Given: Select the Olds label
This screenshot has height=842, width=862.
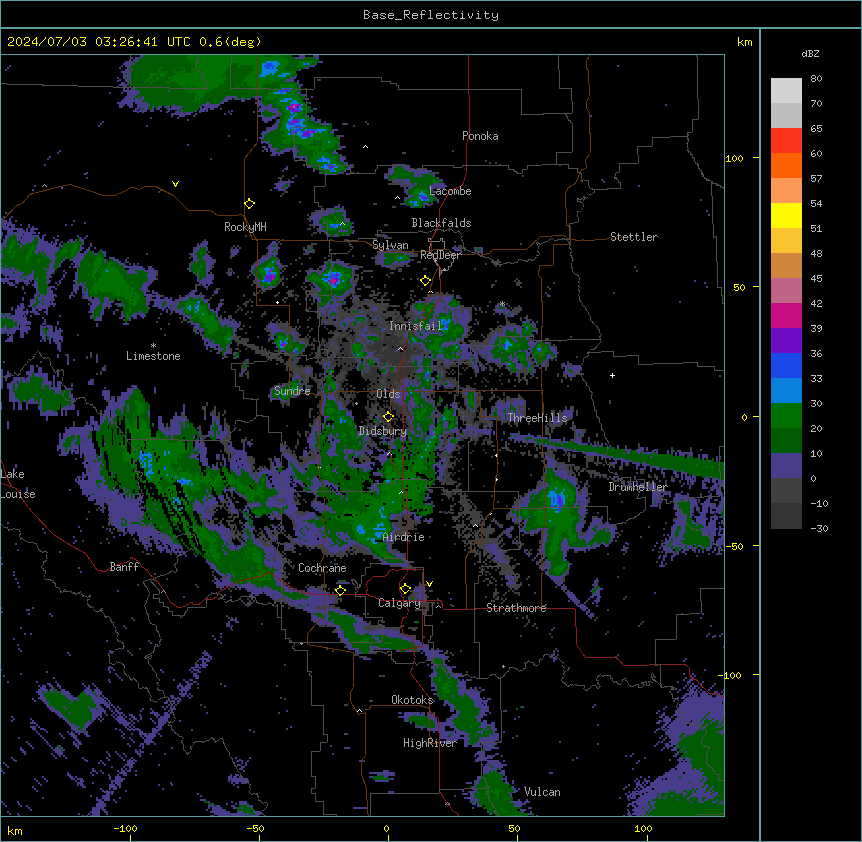Looking at the screenshot, I should coord(388,394).
